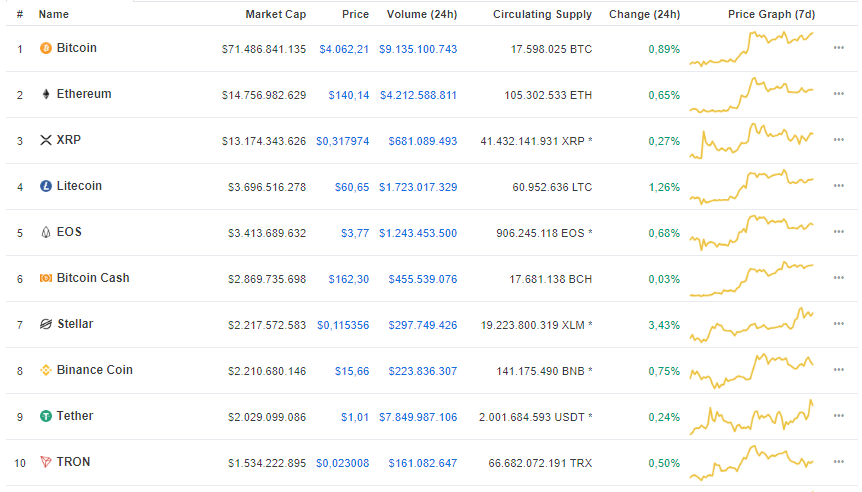Open the three-dot menu for EOS row

[838, 232]
